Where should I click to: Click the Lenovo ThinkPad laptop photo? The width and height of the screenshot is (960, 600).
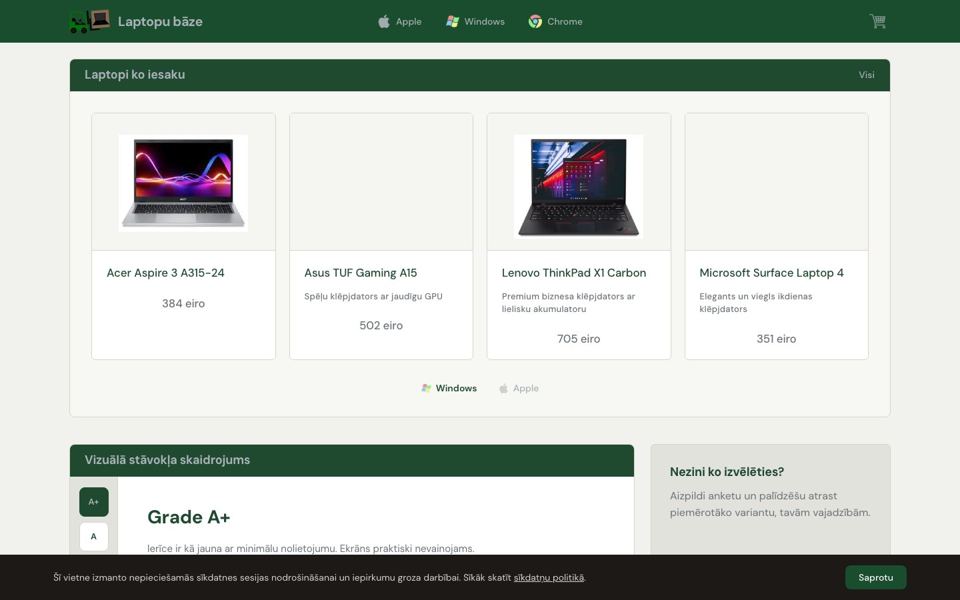(x=579, y=186)
